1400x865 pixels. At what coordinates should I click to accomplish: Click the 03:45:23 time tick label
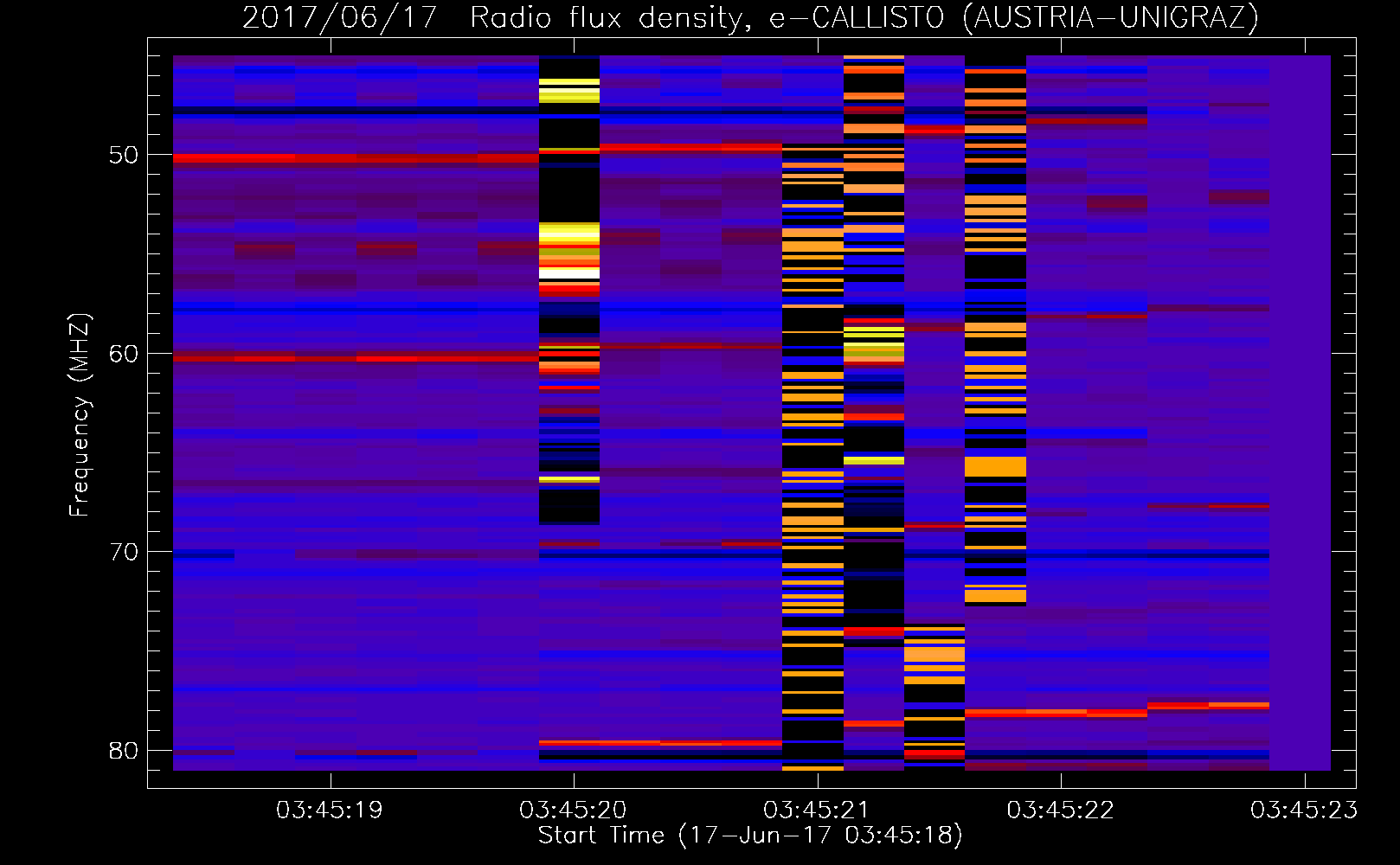coord(1303,811)
